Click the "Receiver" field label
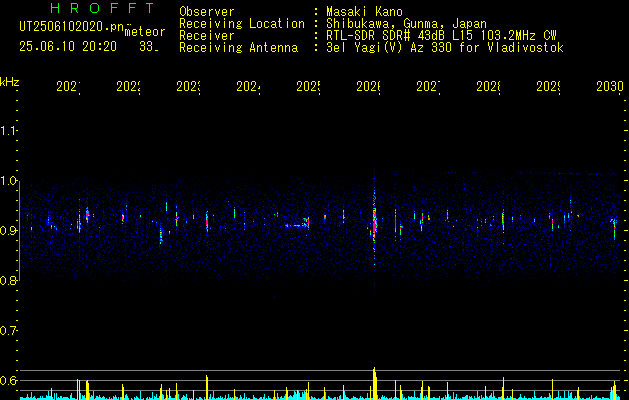The height and width of the screenshot is (400, 629). (x=207, y=36)
